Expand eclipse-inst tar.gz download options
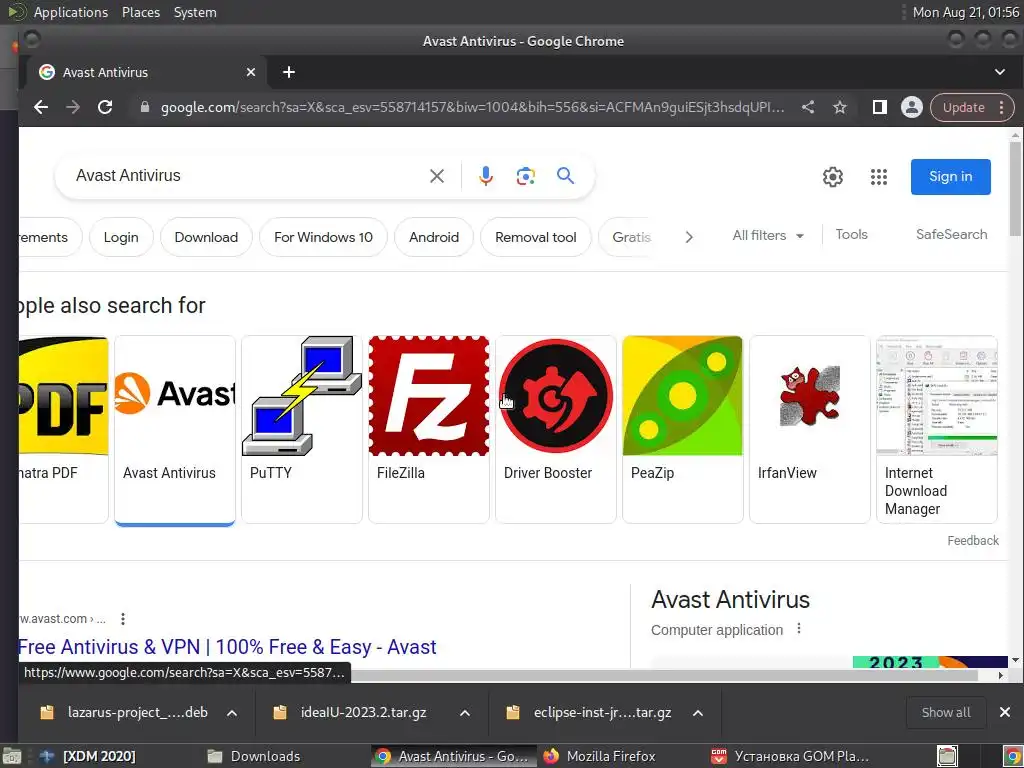 698,712
